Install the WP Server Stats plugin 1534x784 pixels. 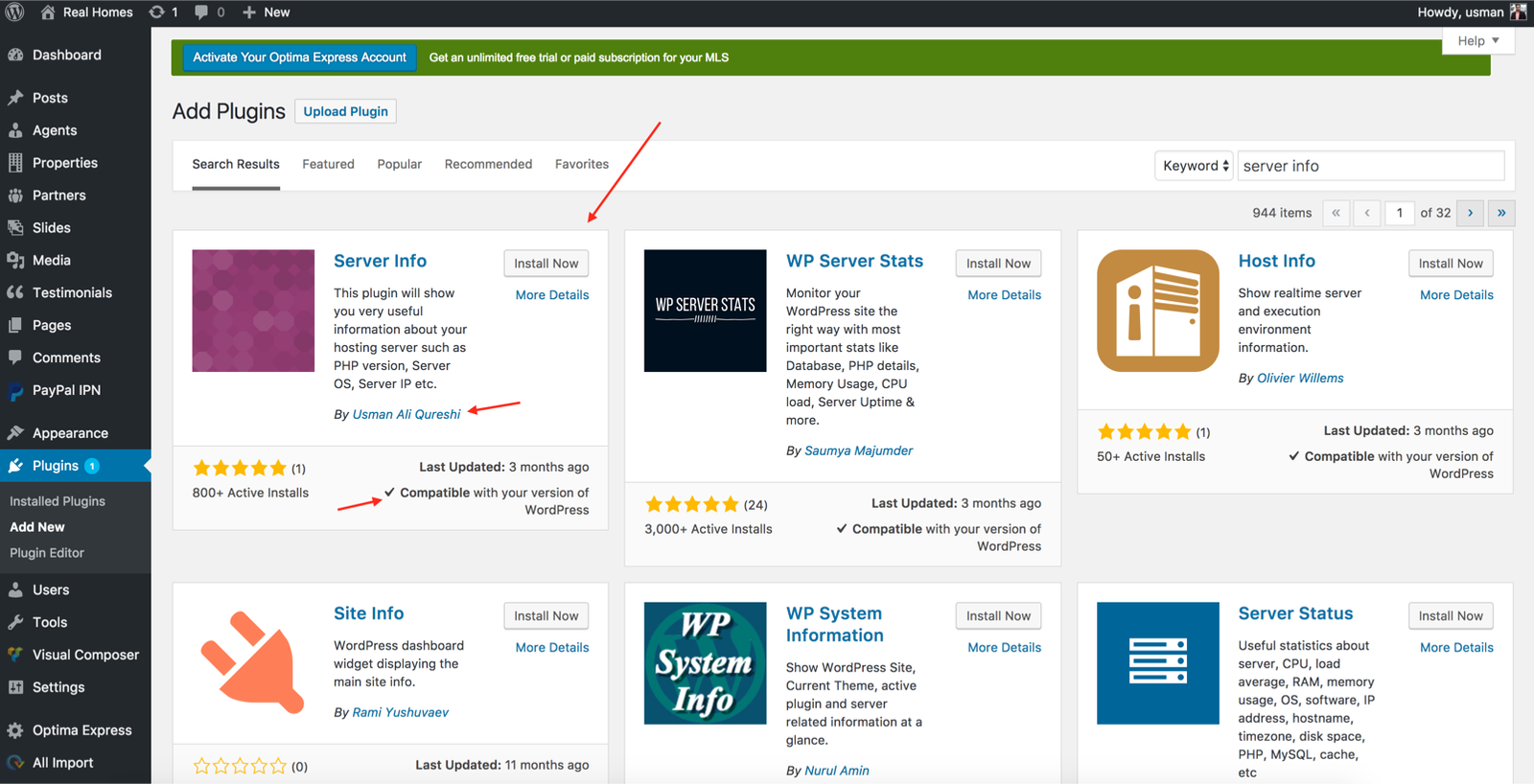998,264
